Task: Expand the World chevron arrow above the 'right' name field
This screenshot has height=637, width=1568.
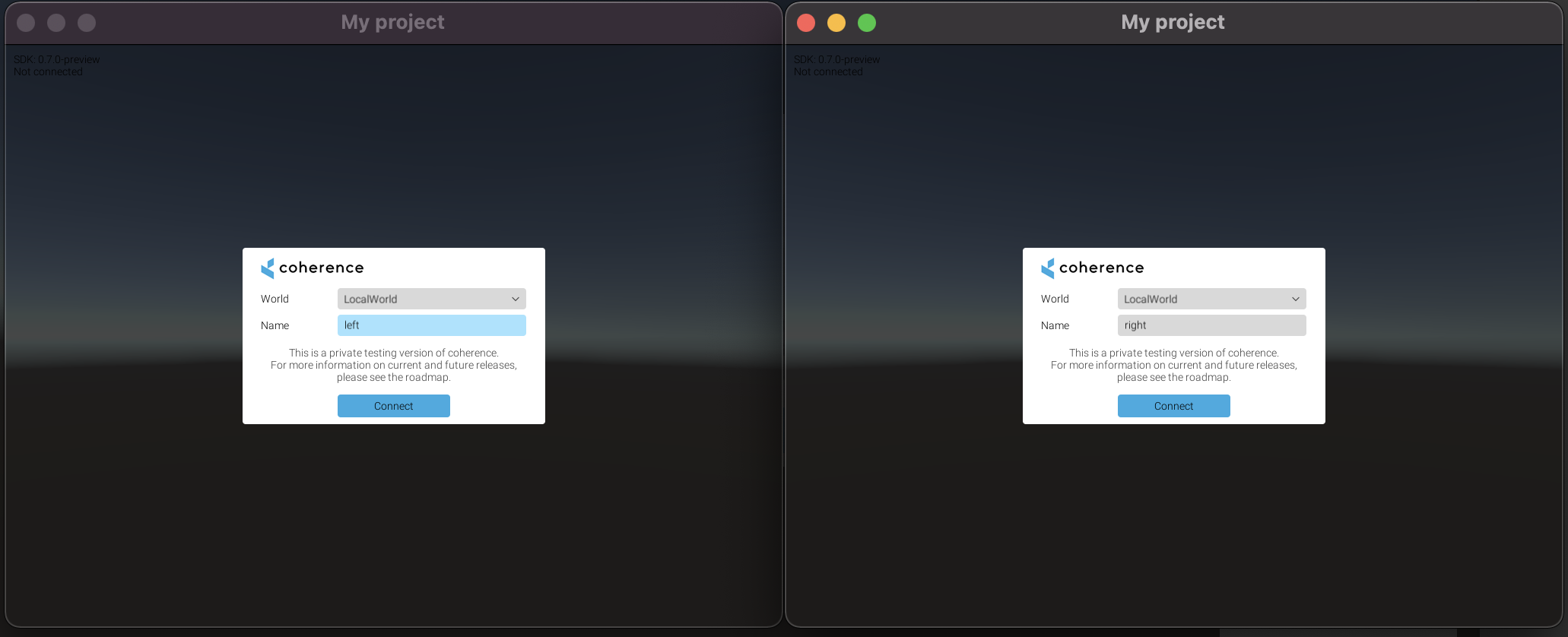Action: pos(1295,299)
